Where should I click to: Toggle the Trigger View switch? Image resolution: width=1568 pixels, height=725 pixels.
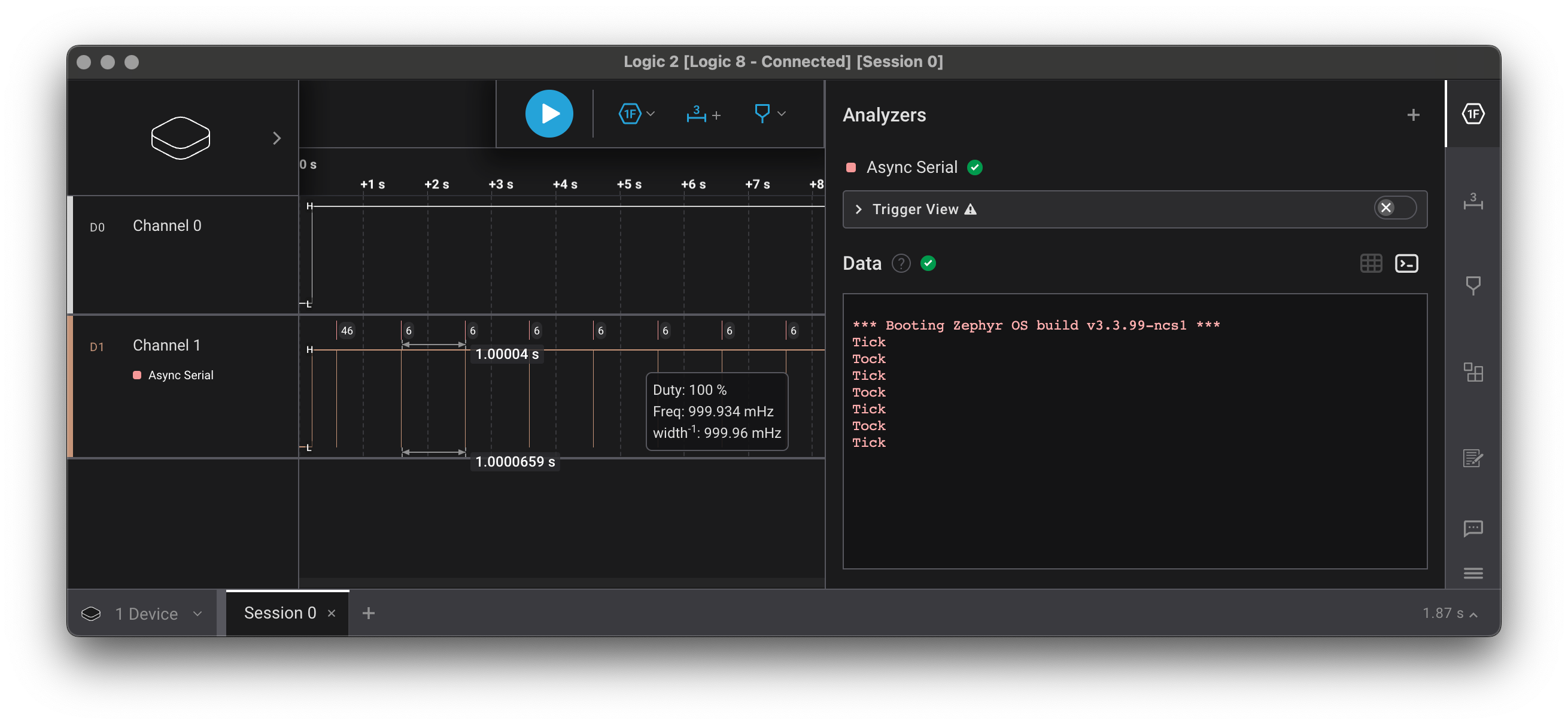(1394, 208)
